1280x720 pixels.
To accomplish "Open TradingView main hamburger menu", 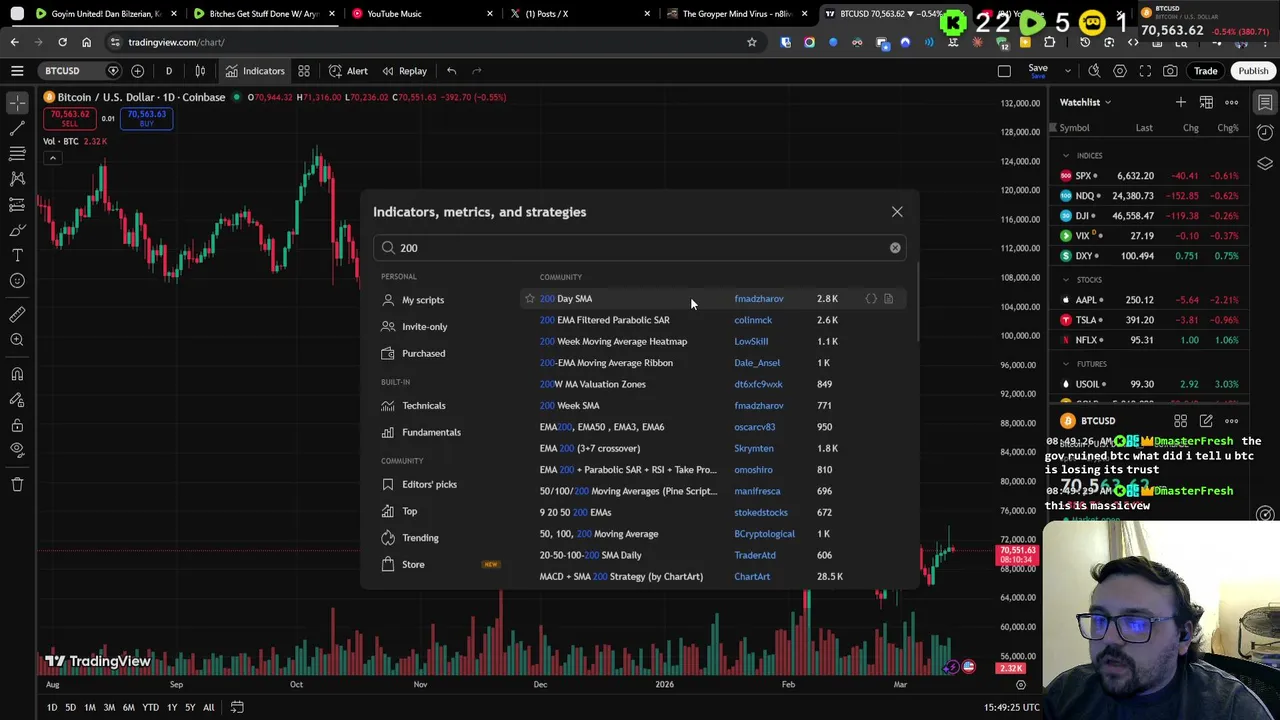I will [17, 71].
